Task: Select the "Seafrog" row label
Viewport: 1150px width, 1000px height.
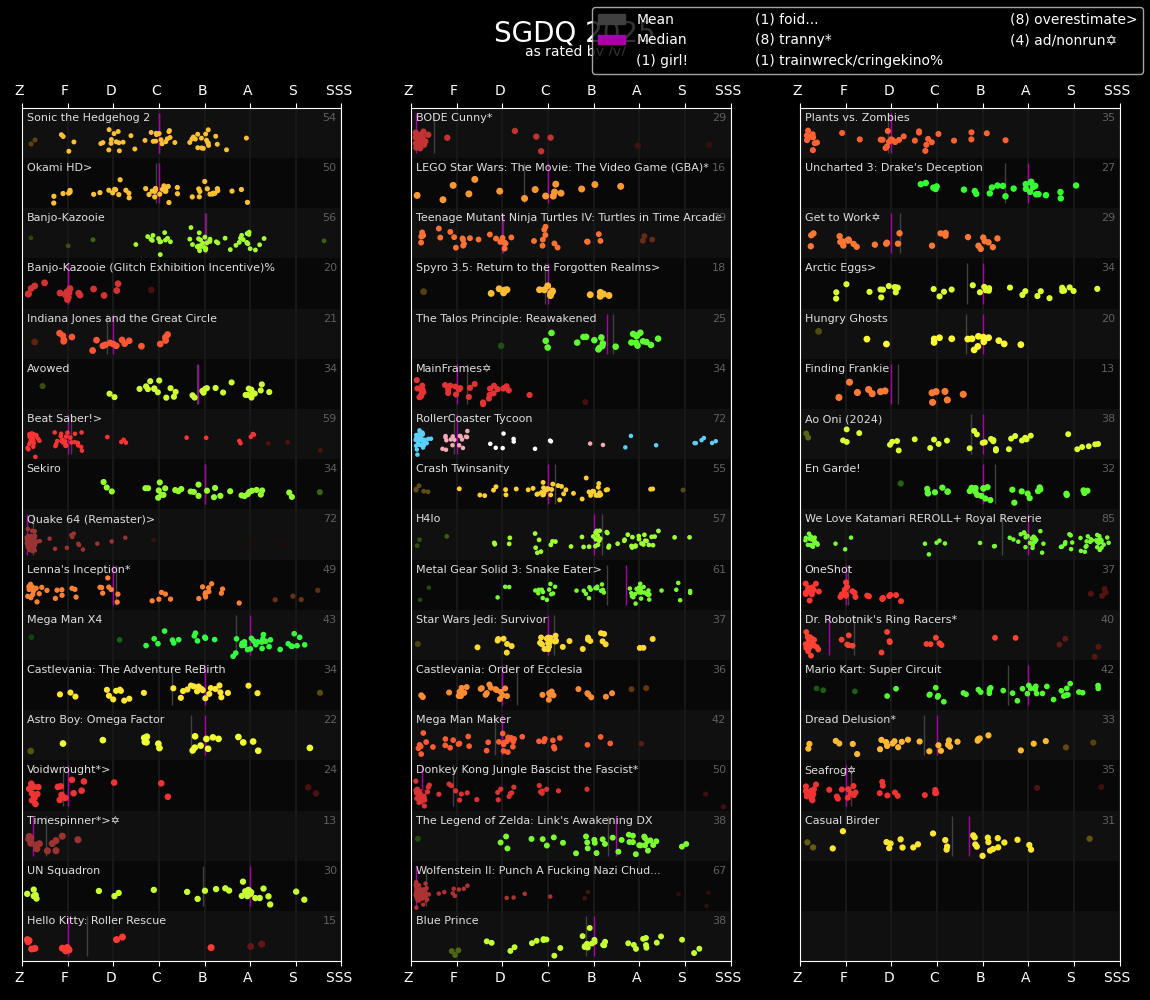Action: click(x=830, y=770)
